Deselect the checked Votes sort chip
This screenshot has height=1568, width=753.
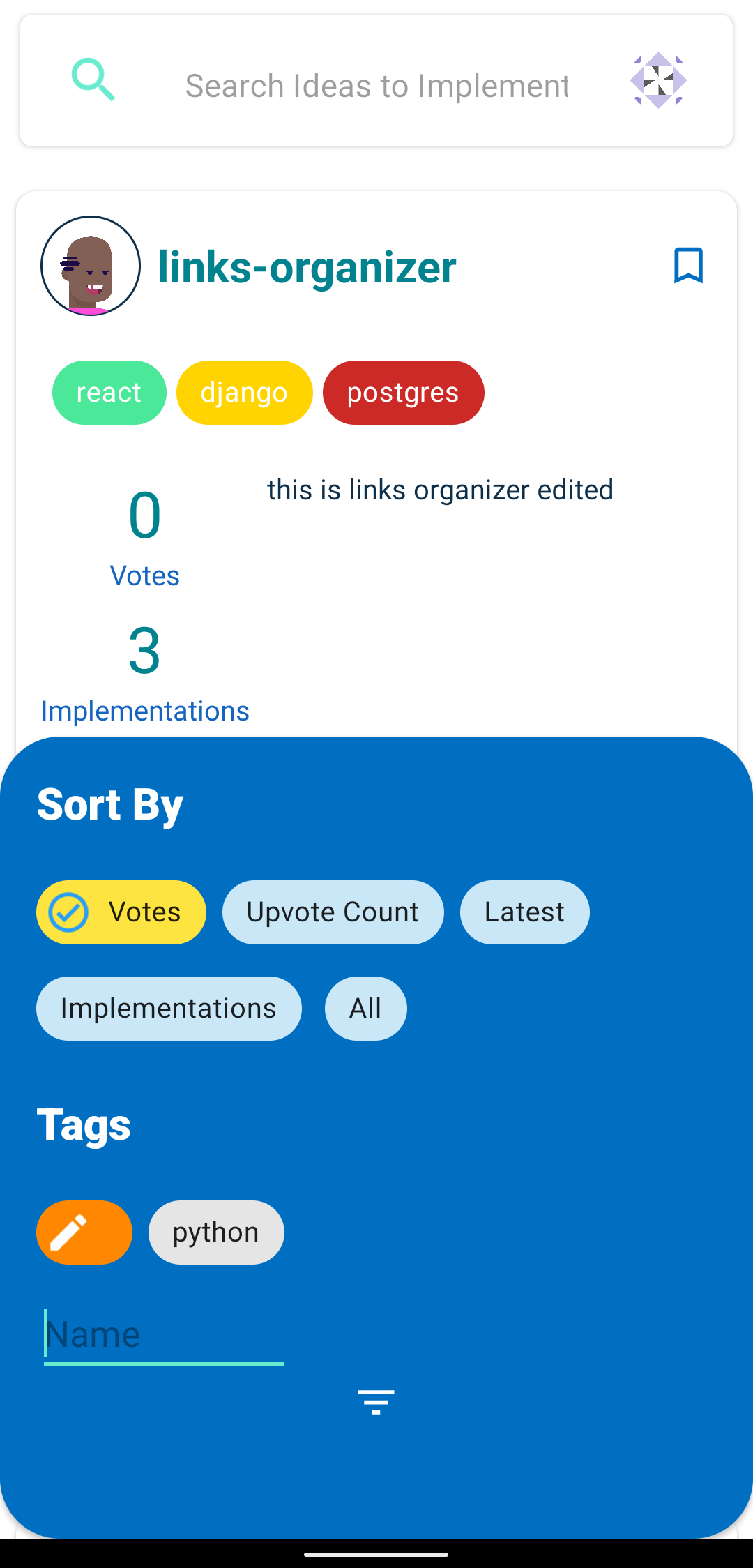click(x=121, y=912)
